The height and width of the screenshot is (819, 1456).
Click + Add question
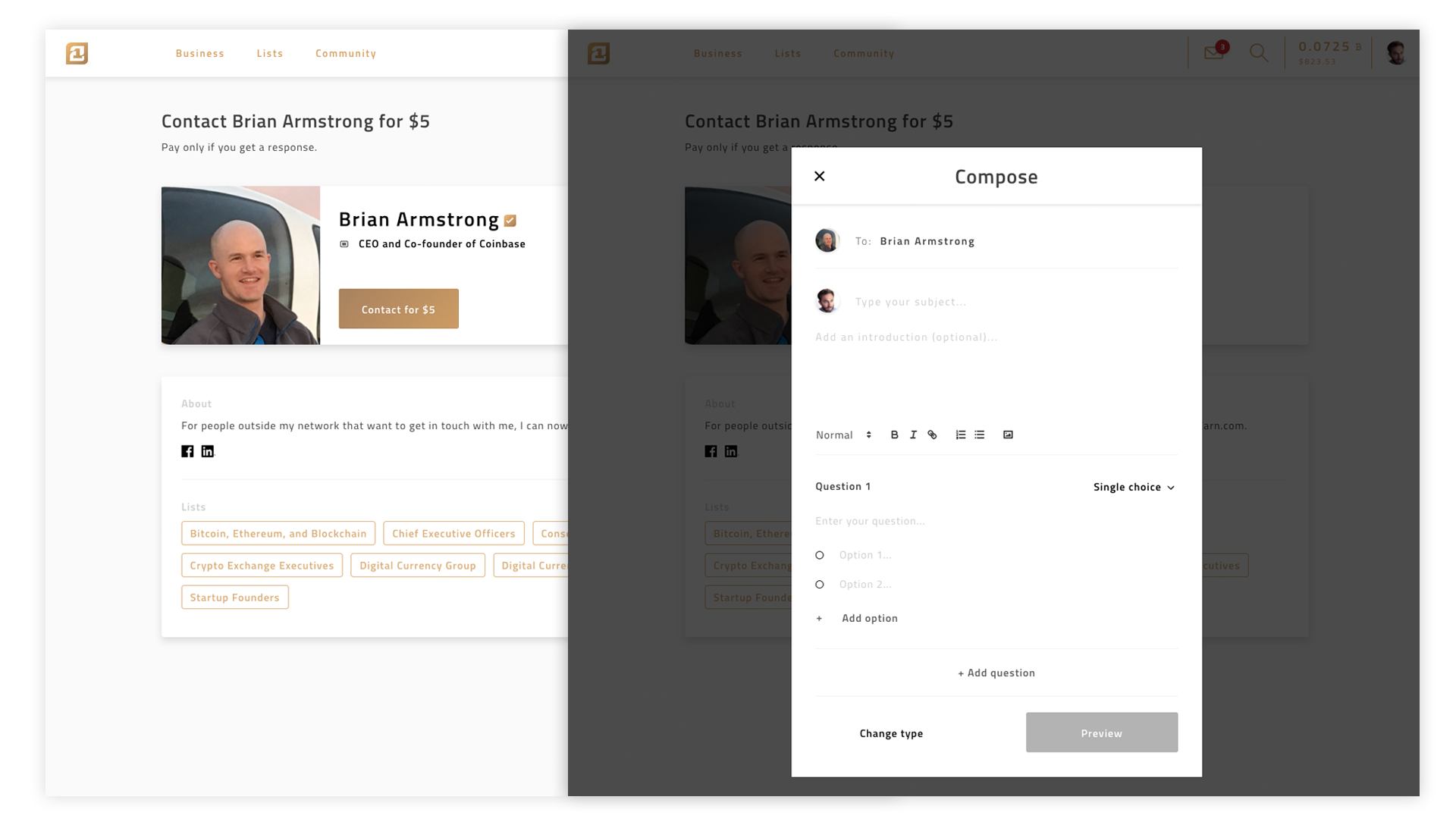[x=996, y=673]
